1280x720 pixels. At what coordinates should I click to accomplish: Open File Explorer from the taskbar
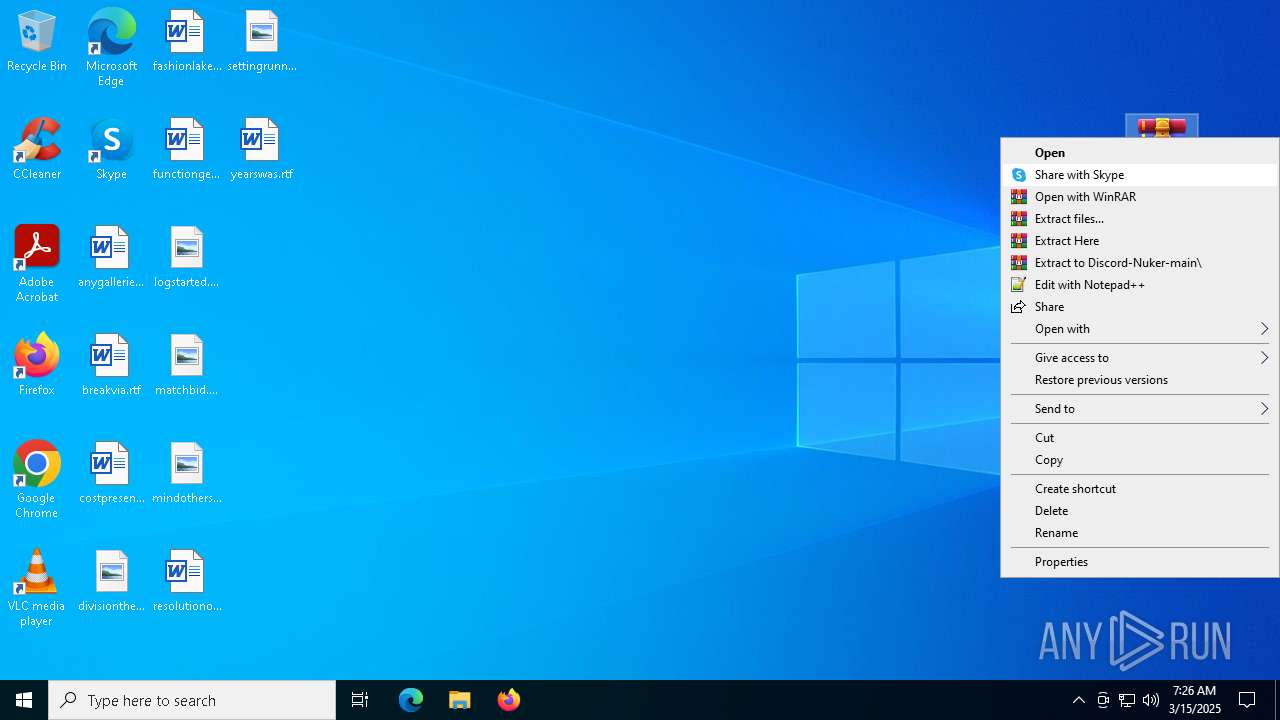(x=460, y=700)
